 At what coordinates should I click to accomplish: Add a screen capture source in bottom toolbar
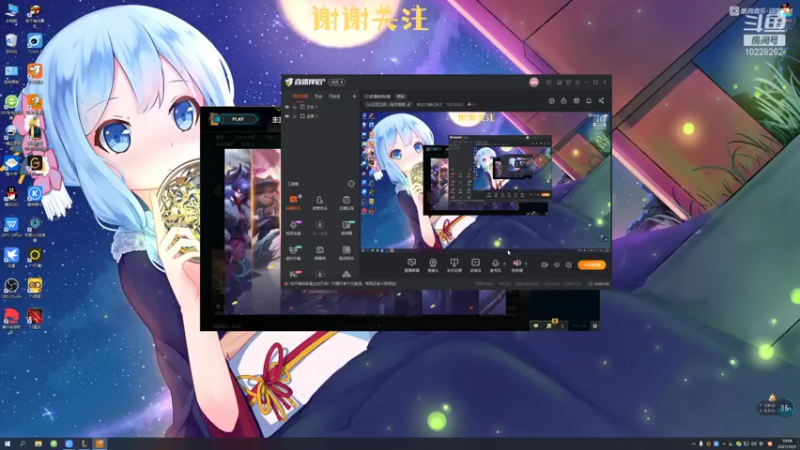[411, 264]
